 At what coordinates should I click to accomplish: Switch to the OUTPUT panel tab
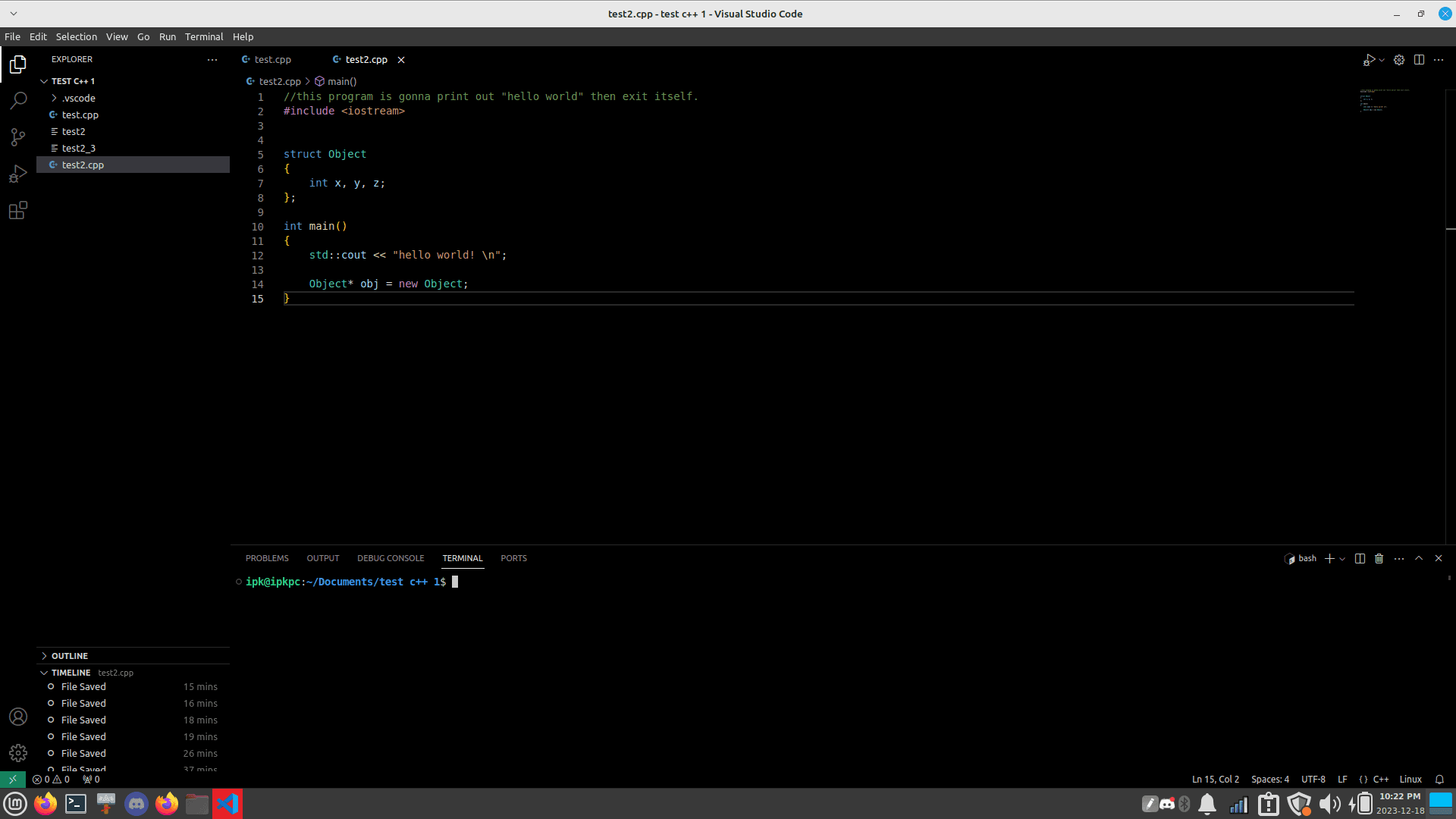[323, 558]
